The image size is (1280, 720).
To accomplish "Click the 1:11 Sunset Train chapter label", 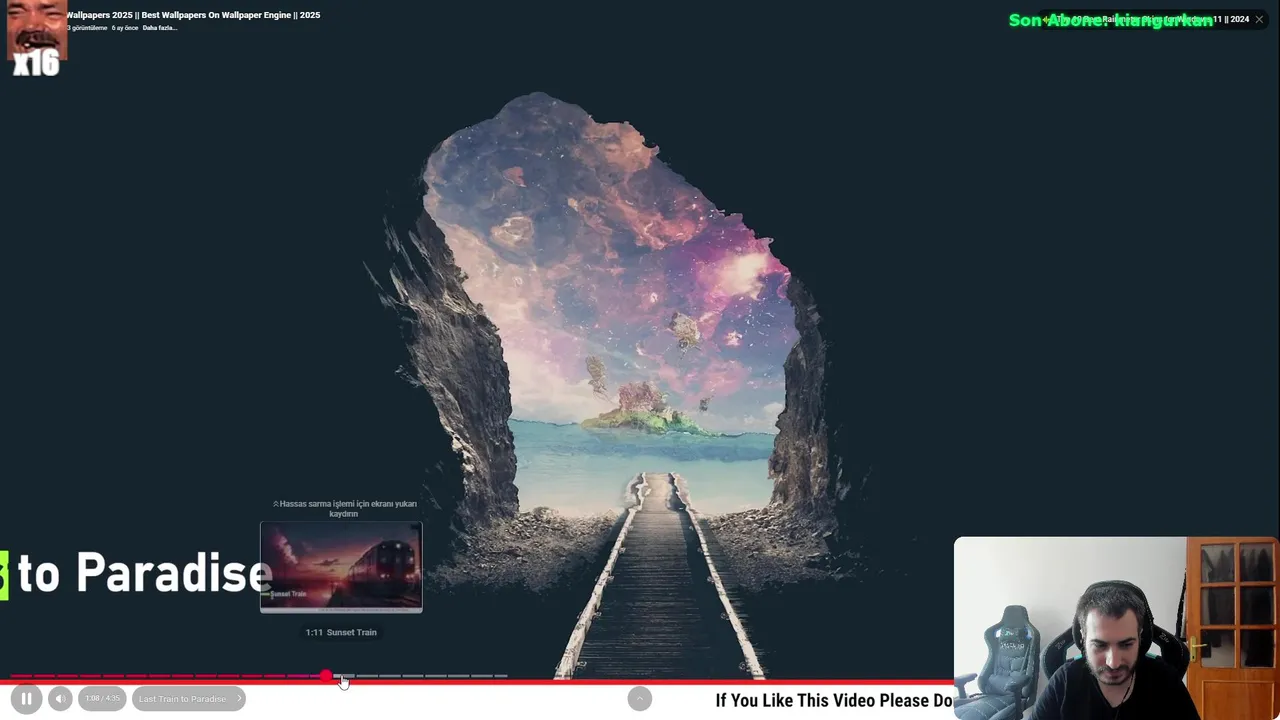I will 341,632.
